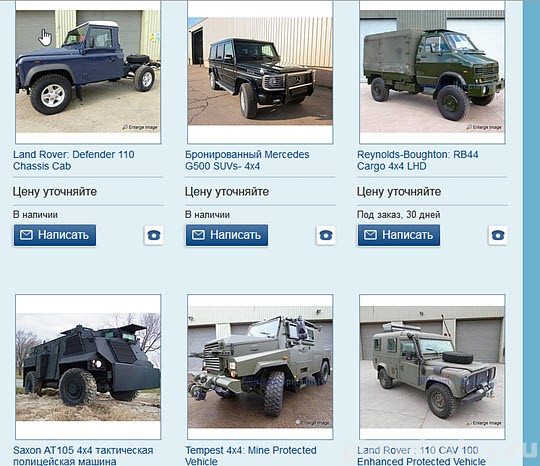Enlarge image icon on Tempest 4x4 photo
The height and width of the screenshot is (466, 540).
[x=312, y=423]
